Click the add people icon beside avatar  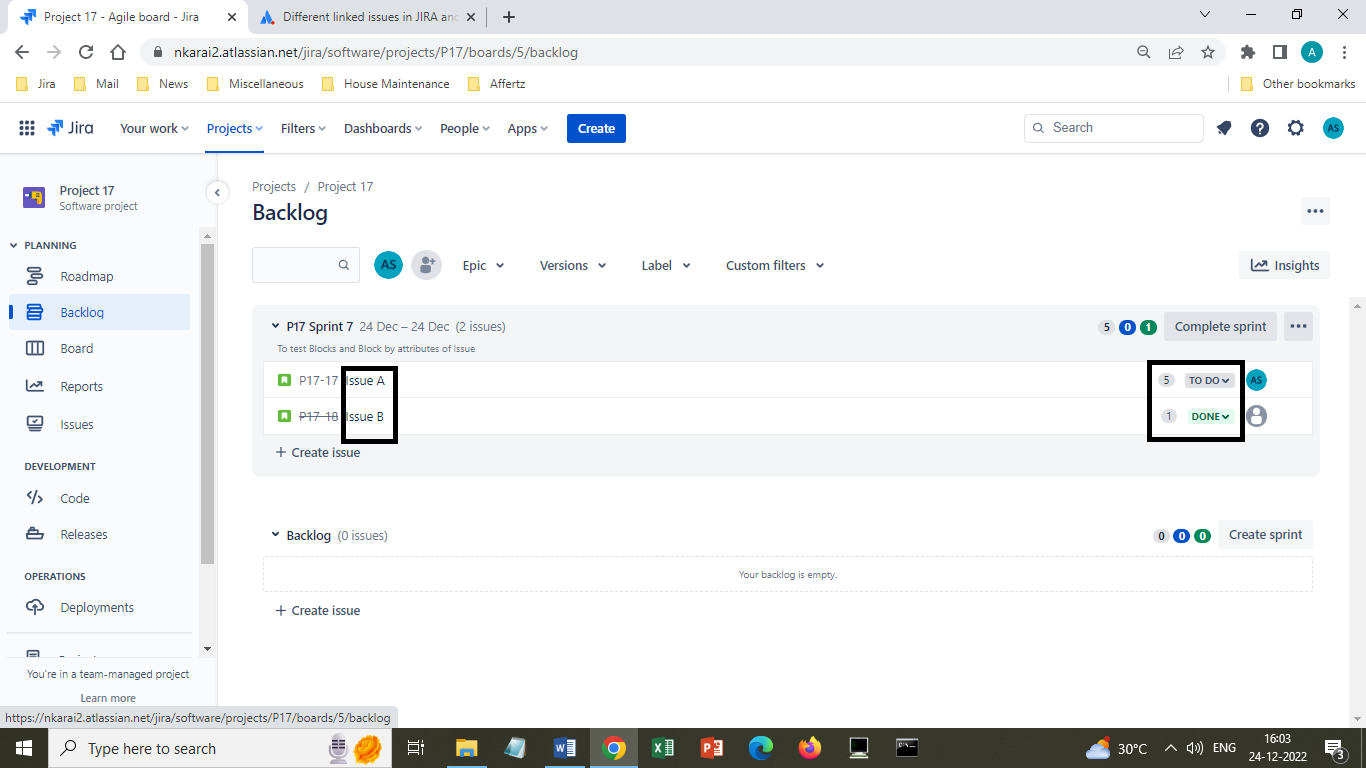point(426,265)
